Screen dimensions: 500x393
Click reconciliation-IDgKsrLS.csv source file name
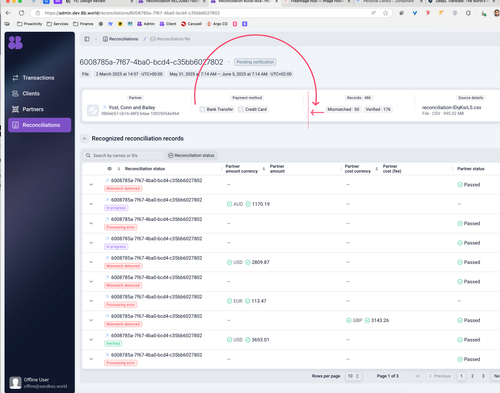coord(451,107)
